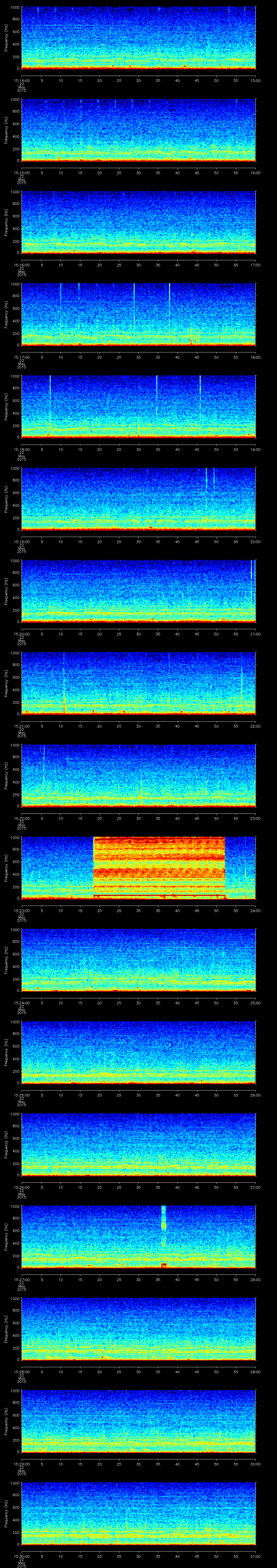Click the 15:00 end-of-axis time label
The width and height of the screenshot is (277, 1568).
click(255, 80)
